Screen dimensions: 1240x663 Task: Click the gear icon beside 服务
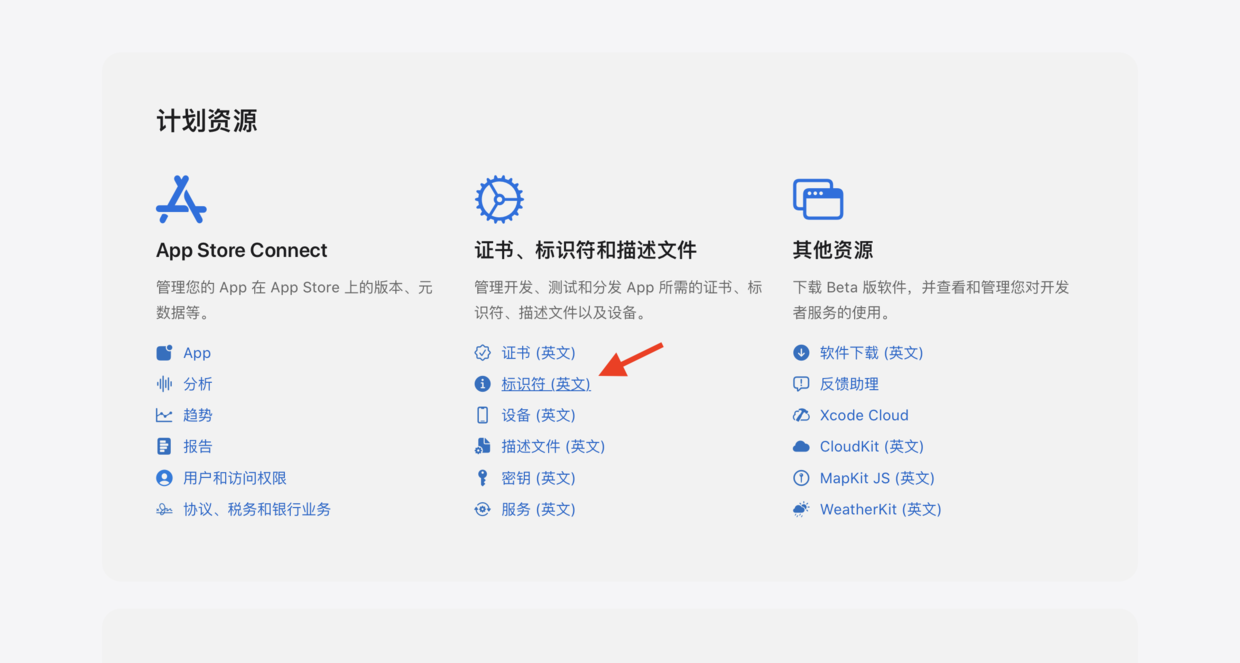[482, 509]
